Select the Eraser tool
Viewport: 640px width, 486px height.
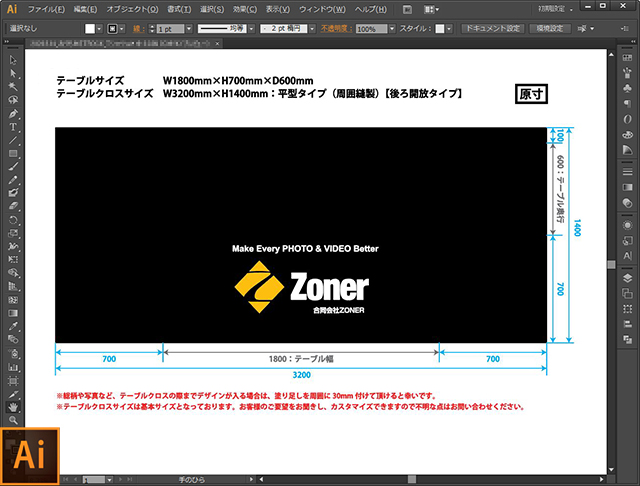coord(13,206)
